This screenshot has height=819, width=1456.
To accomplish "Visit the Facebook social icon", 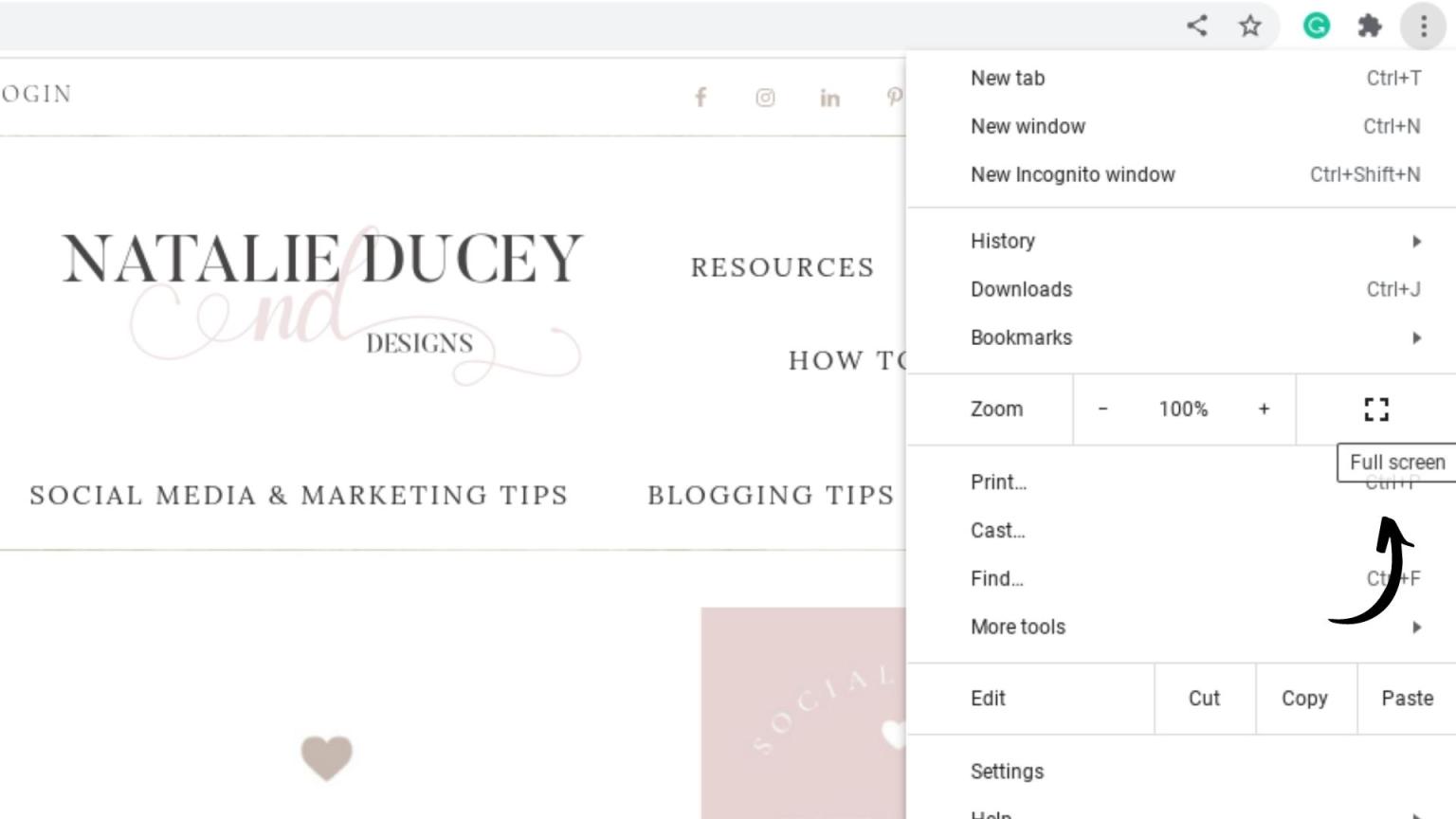I will tap(701, 97).
